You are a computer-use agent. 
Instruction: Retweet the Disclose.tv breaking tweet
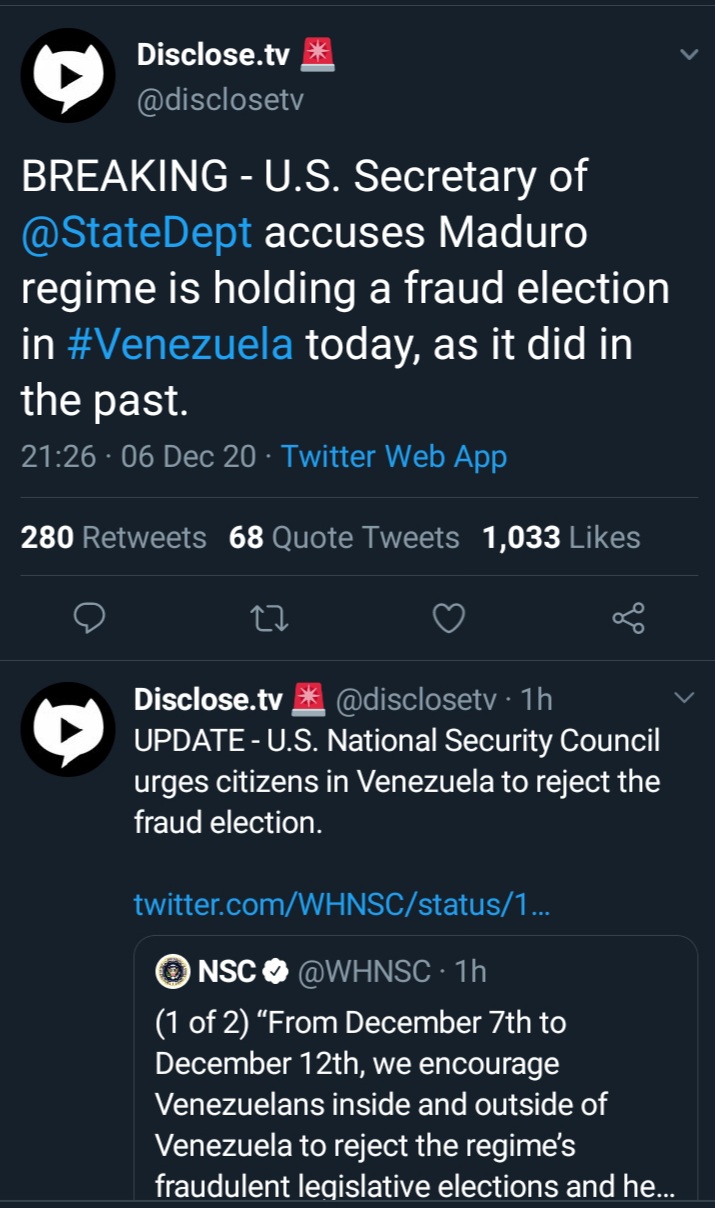[269, 619]
